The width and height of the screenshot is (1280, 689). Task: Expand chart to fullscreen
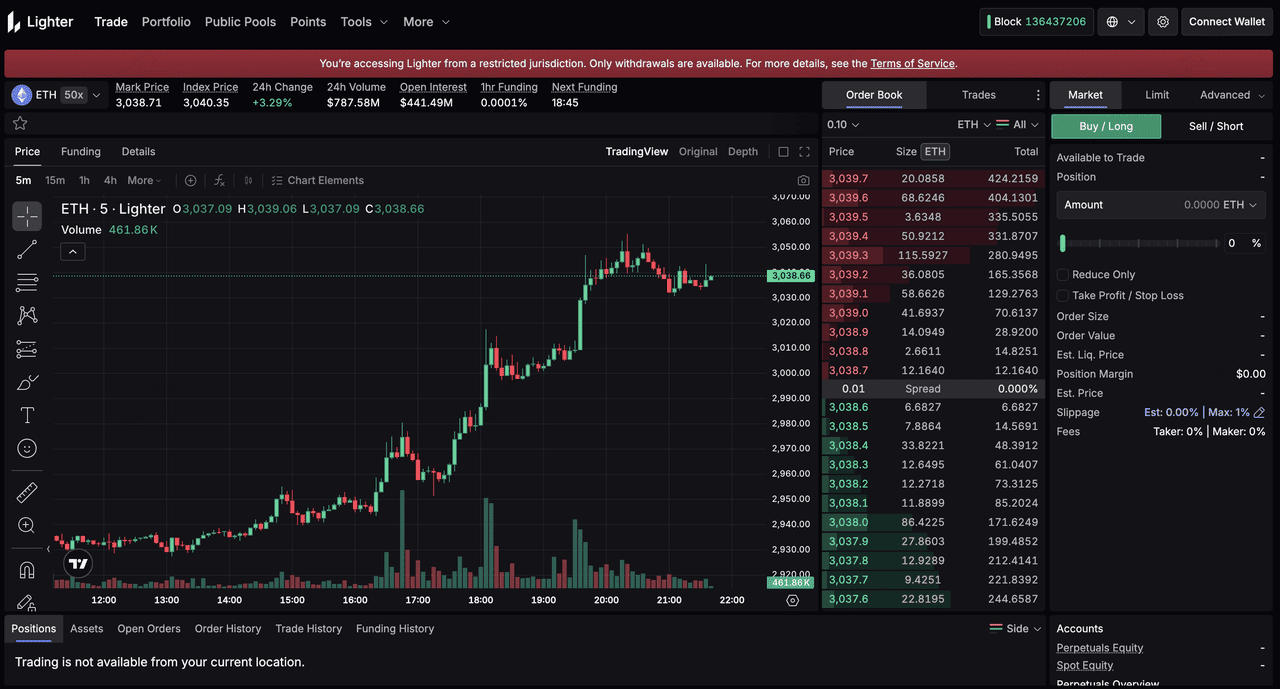(804, 152)
